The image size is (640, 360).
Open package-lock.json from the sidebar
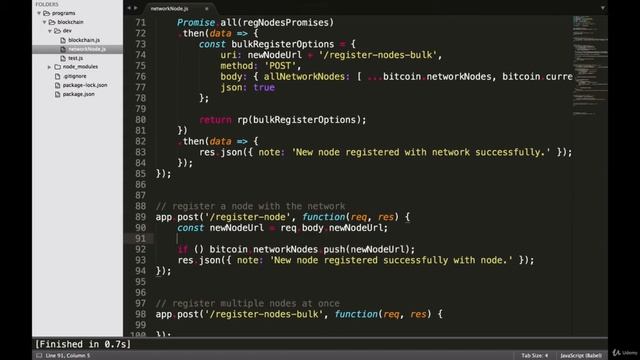coord(85,85)
